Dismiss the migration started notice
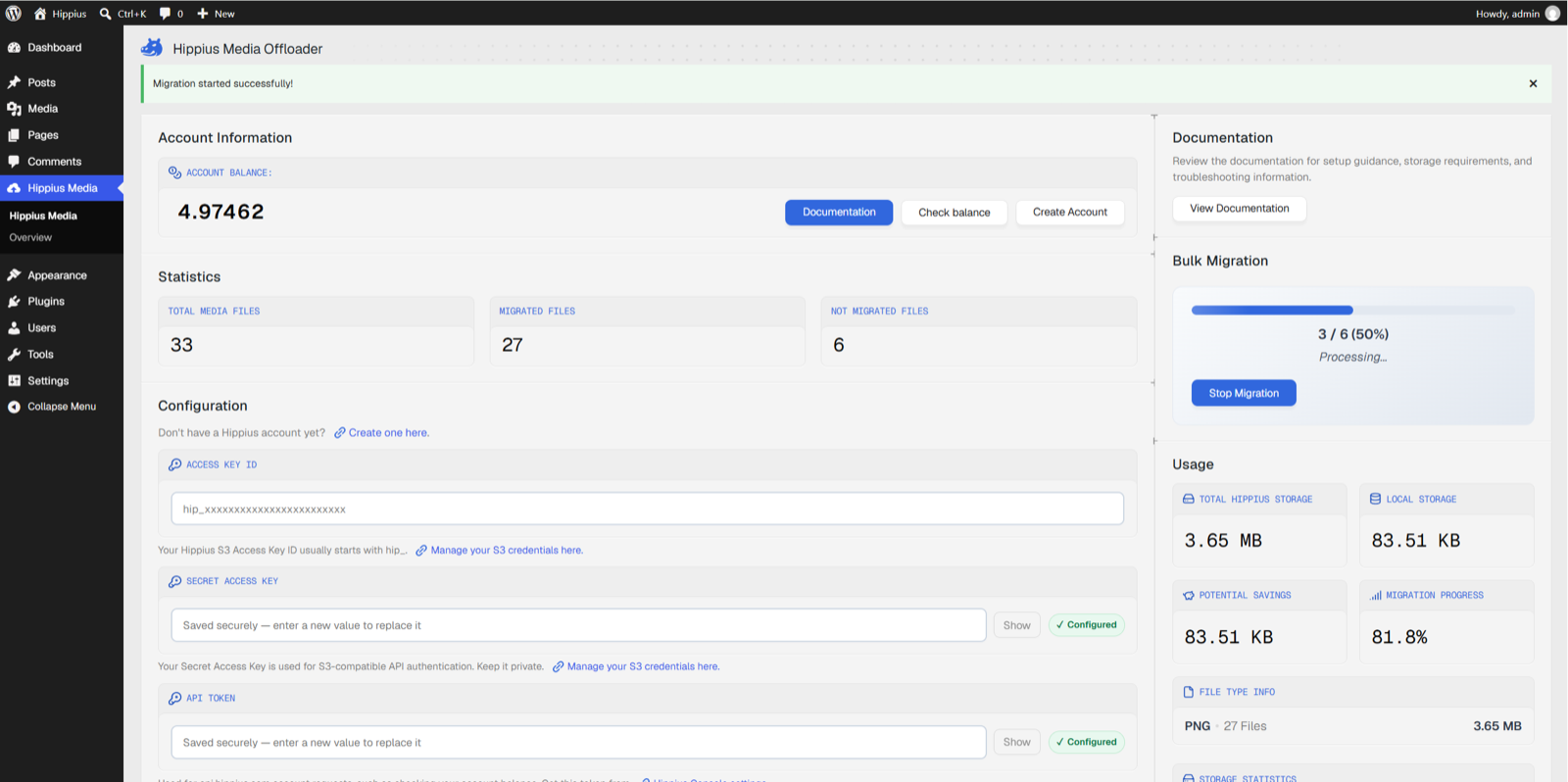Viewport: 1568px width, 782px height. [1533, 83]
